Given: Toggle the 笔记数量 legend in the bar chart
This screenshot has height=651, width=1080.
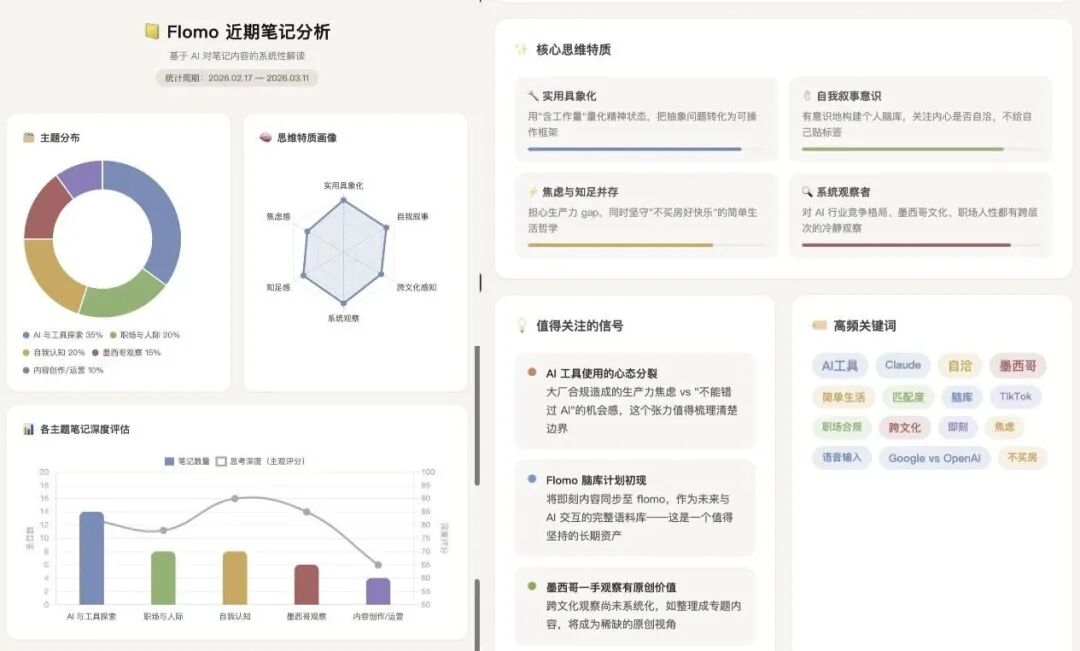Looking at the screenshot, I should point(187,461).
